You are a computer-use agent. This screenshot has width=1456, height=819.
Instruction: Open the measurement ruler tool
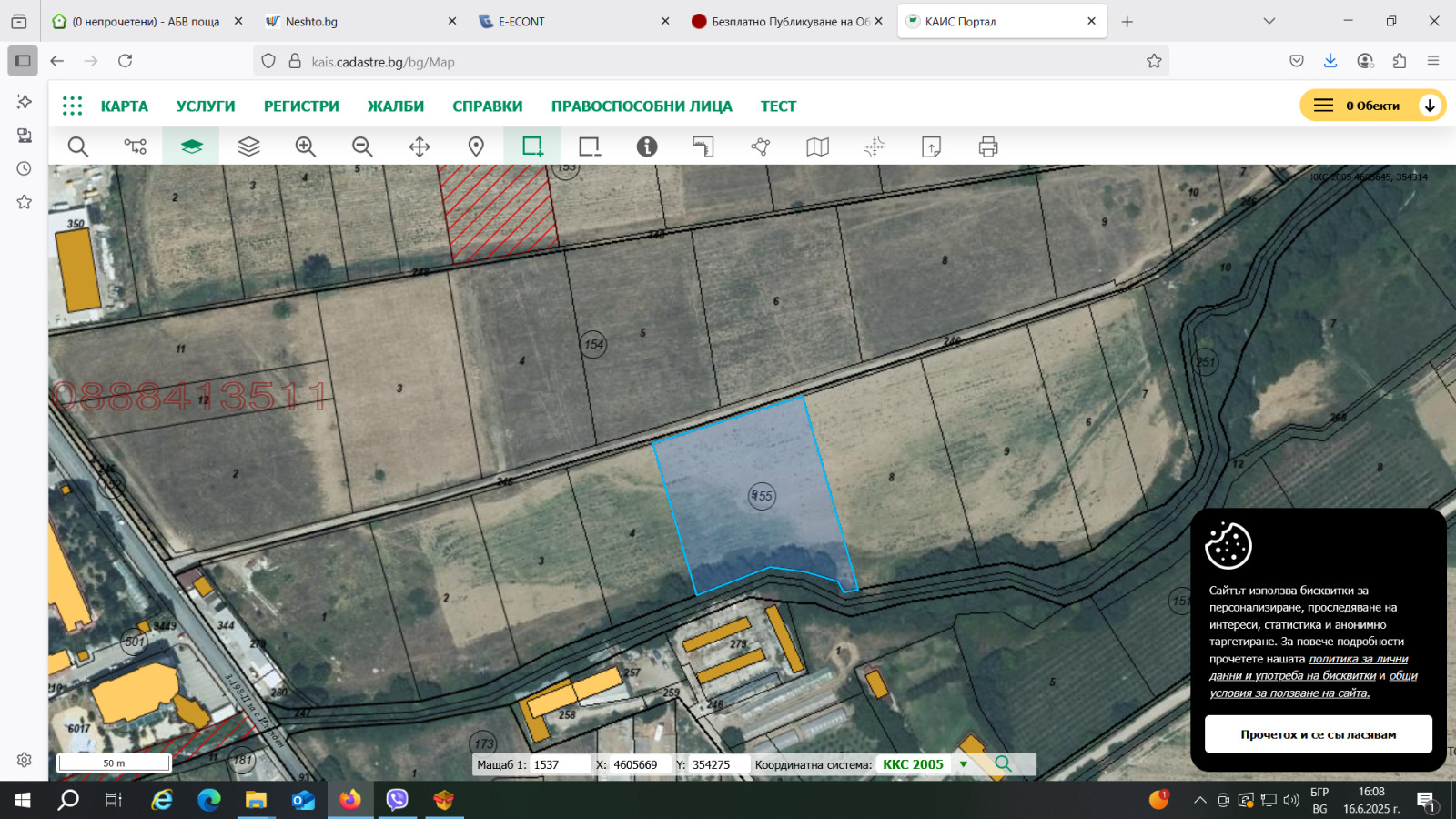click(703, 147)
